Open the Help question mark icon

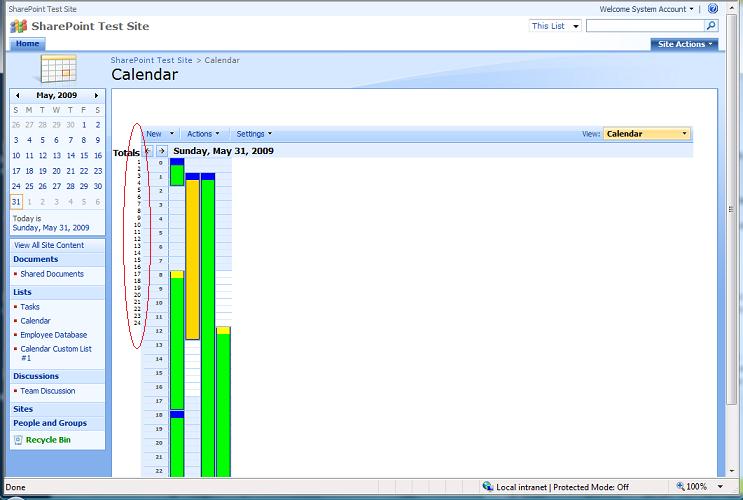pos(713,8)
